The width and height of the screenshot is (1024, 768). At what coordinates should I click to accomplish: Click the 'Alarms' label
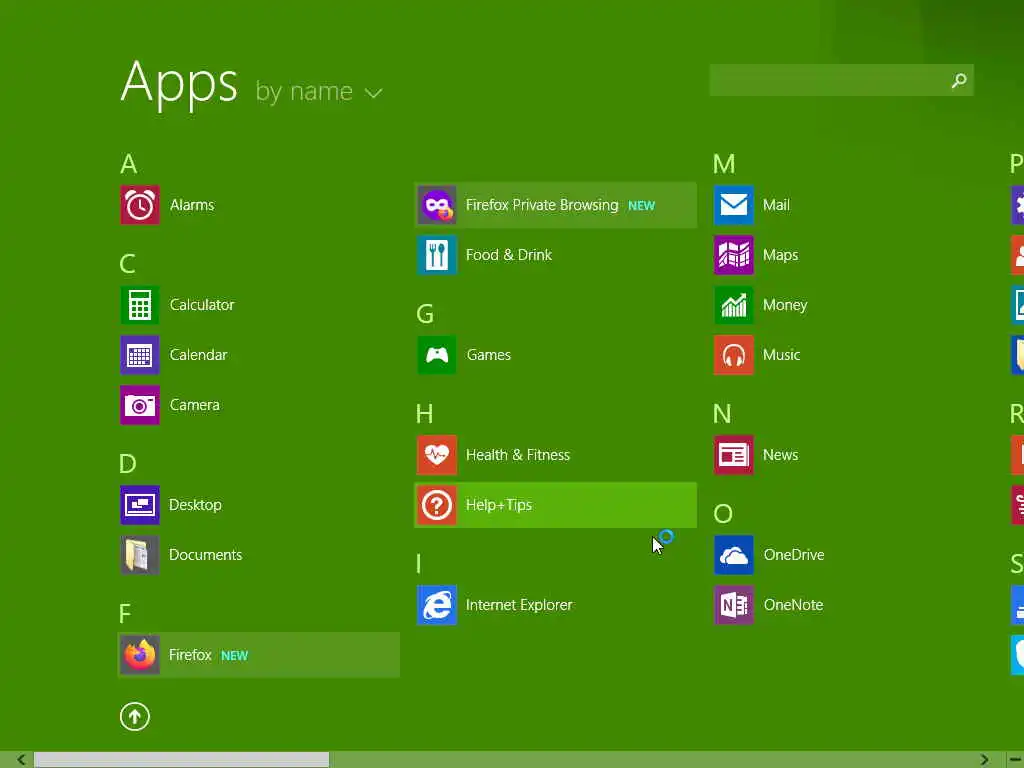192,205
